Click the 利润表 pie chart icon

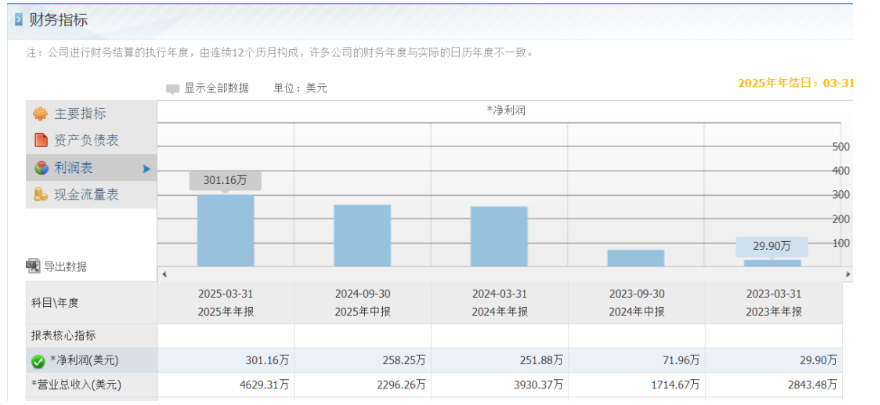tap(41, 168)
